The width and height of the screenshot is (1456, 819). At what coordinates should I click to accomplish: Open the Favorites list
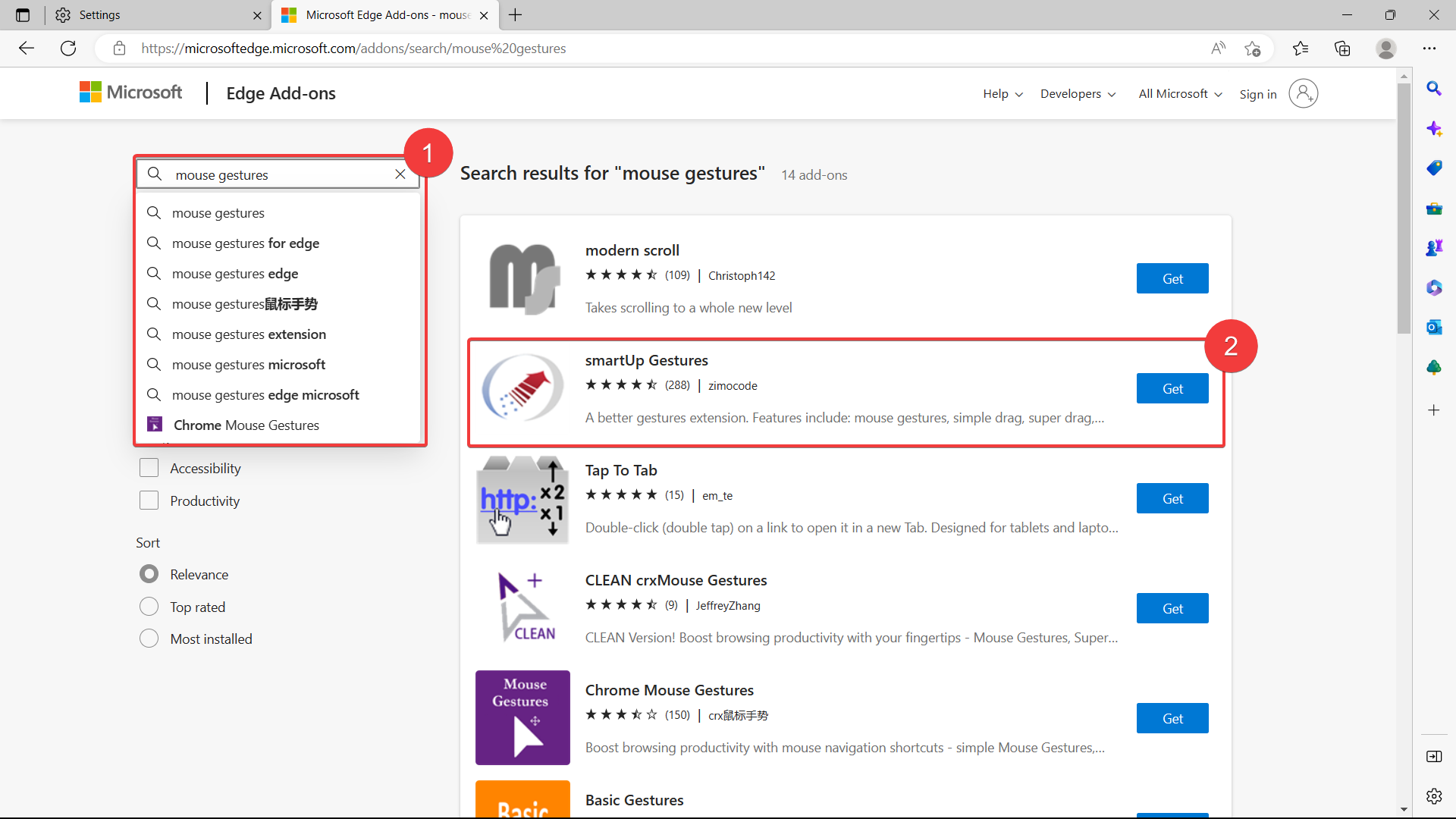tap(1301, 49)
